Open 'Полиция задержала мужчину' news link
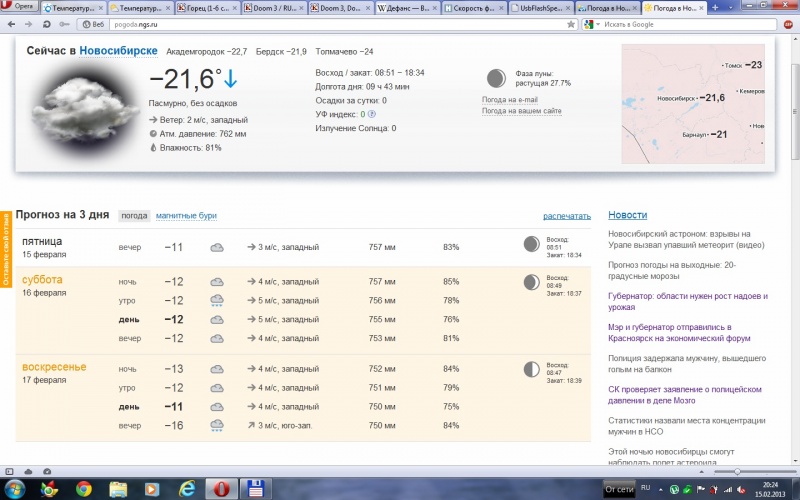Viewport: 800px width, 500px height. 687,364
